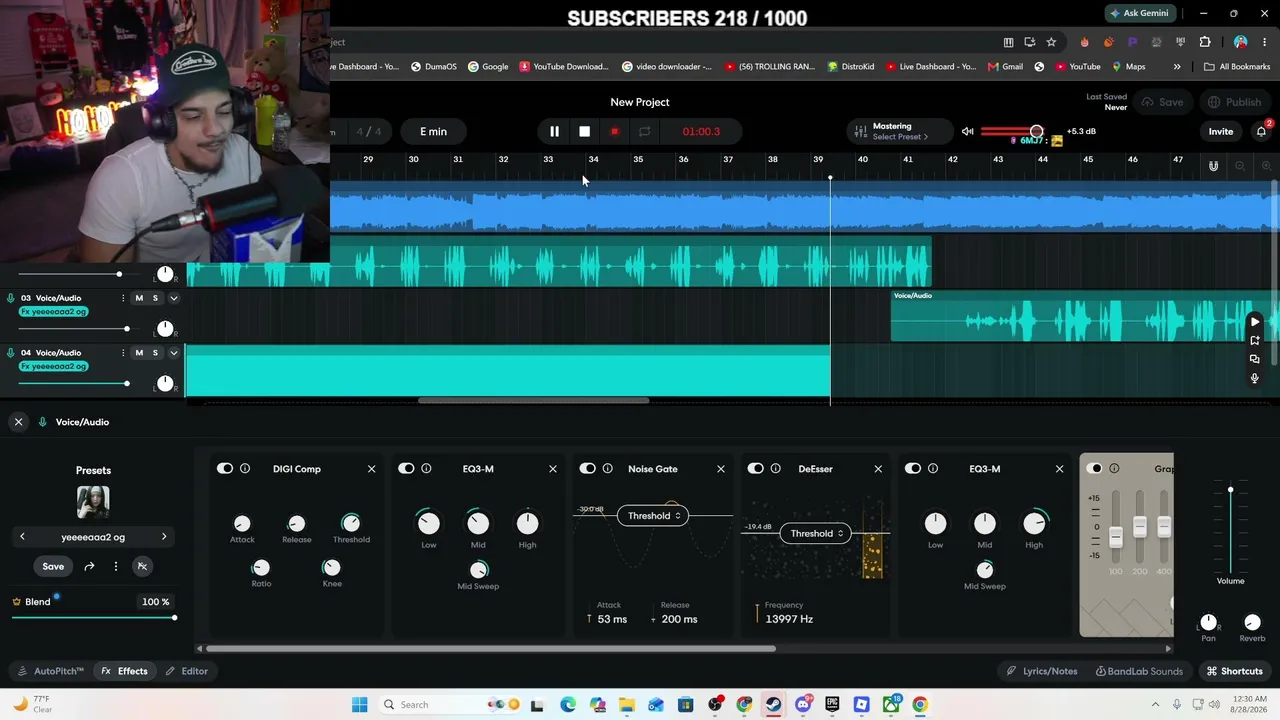Toggle first EQ3-M effect power switch
Image resolution: width=1280 pixels, height=720 pixels.
tap(406, 468)
